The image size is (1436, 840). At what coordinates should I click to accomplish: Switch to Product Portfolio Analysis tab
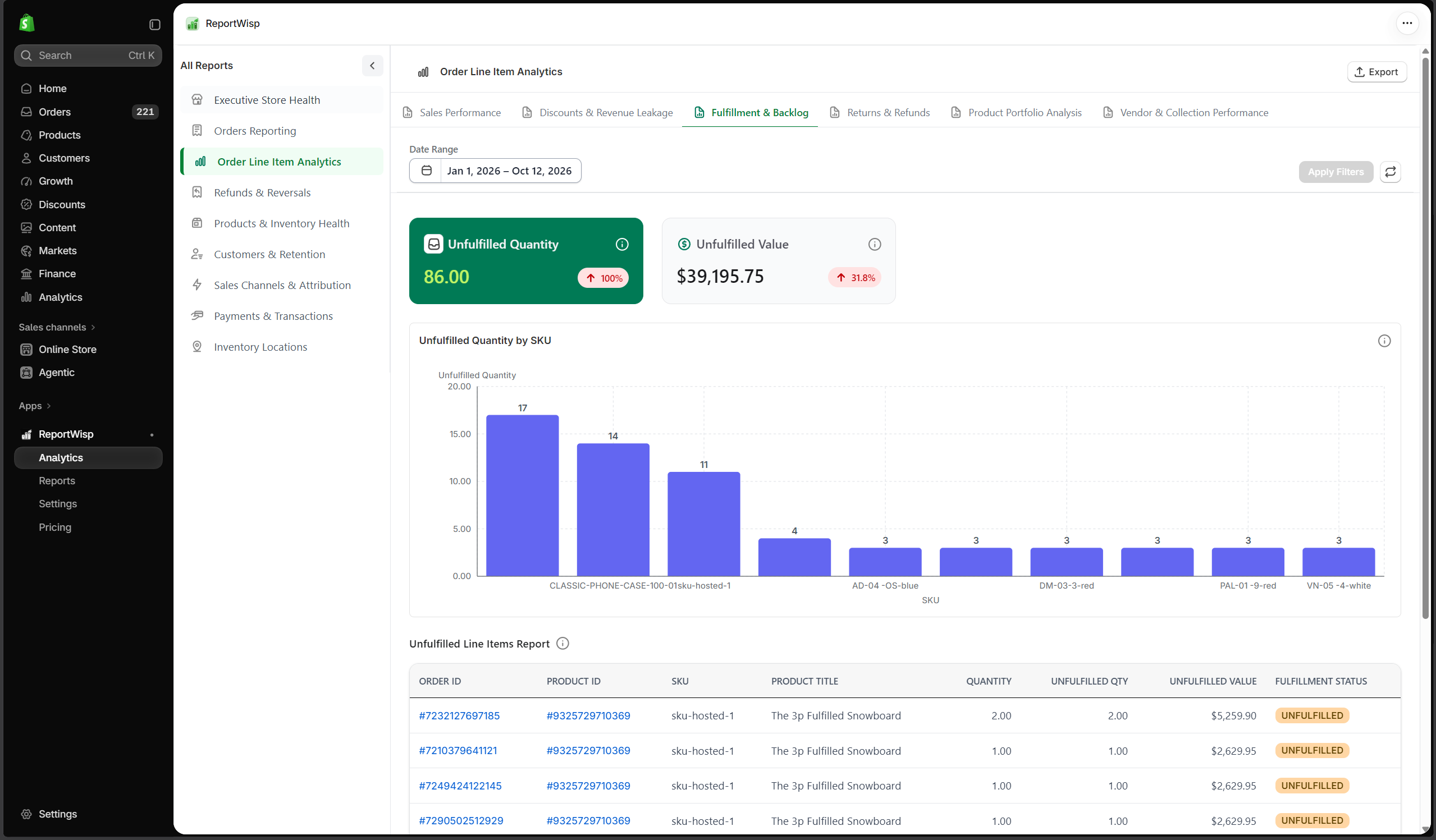[x=1016, y=112]
